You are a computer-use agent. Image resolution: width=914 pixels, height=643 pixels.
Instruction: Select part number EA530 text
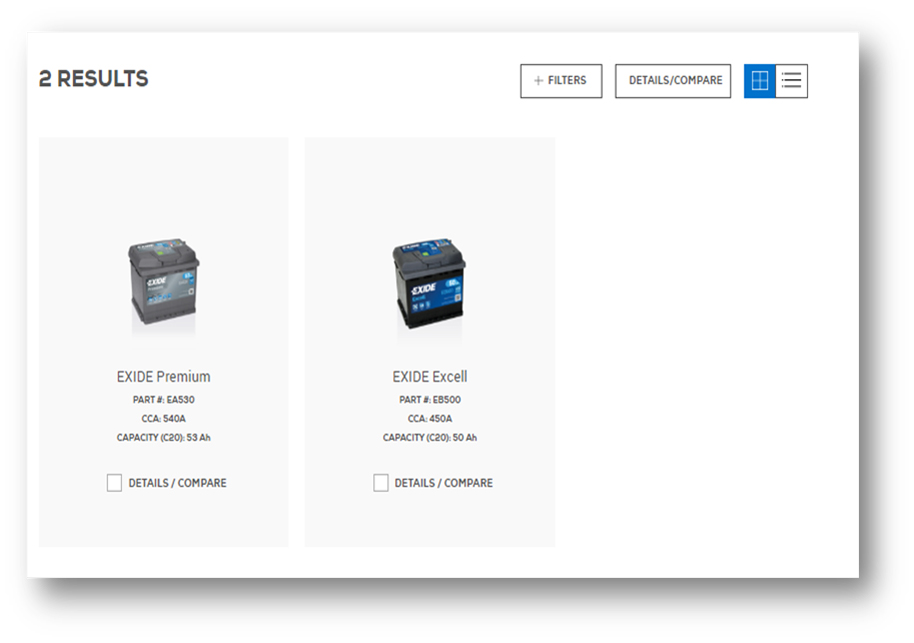[164, 399]
